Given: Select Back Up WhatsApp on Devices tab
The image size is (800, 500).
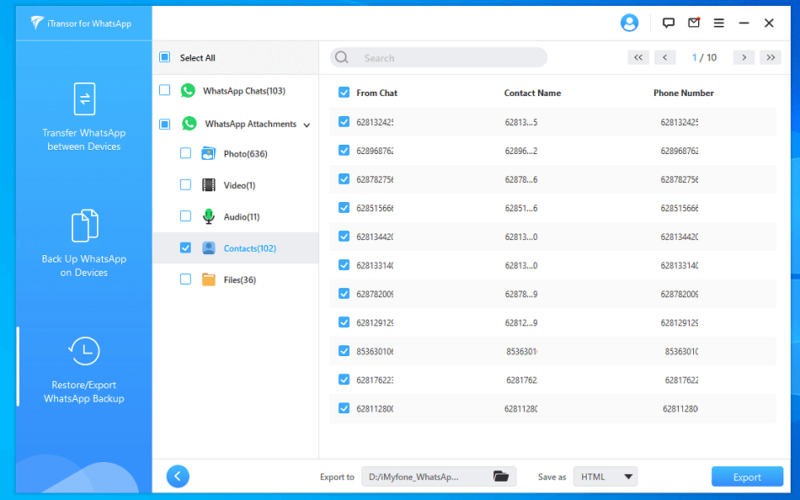Looking at the screenshot, I should coord(84,243).
